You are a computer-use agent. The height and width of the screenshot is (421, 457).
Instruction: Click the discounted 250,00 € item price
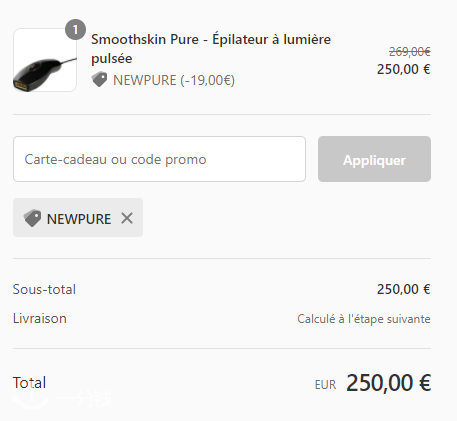404,69
